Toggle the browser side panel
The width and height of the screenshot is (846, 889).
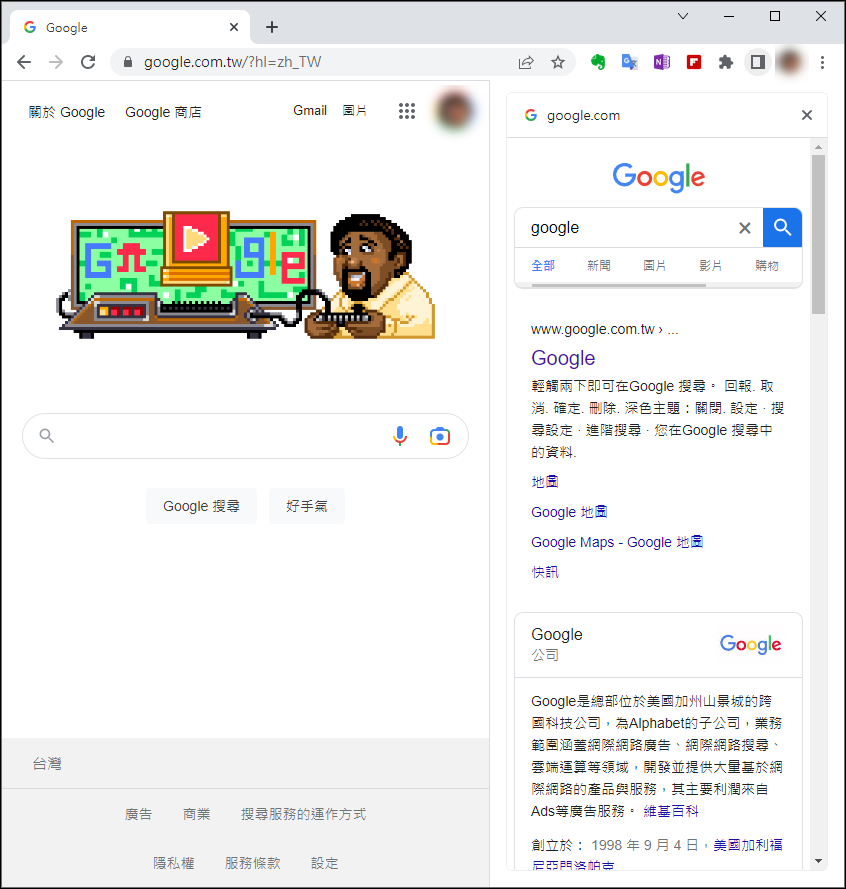coord(758,62)
